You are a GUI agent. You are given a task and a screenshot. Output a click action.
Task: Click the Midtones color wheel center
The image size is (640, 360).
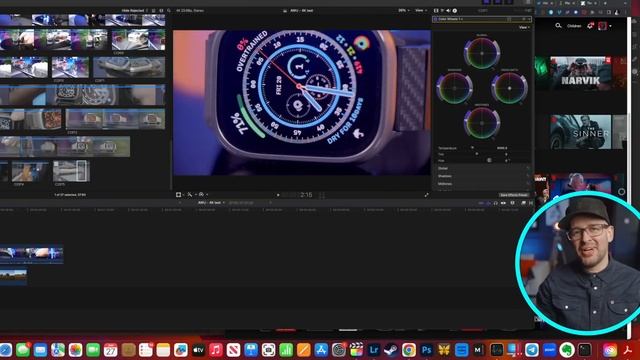(482, 122)
